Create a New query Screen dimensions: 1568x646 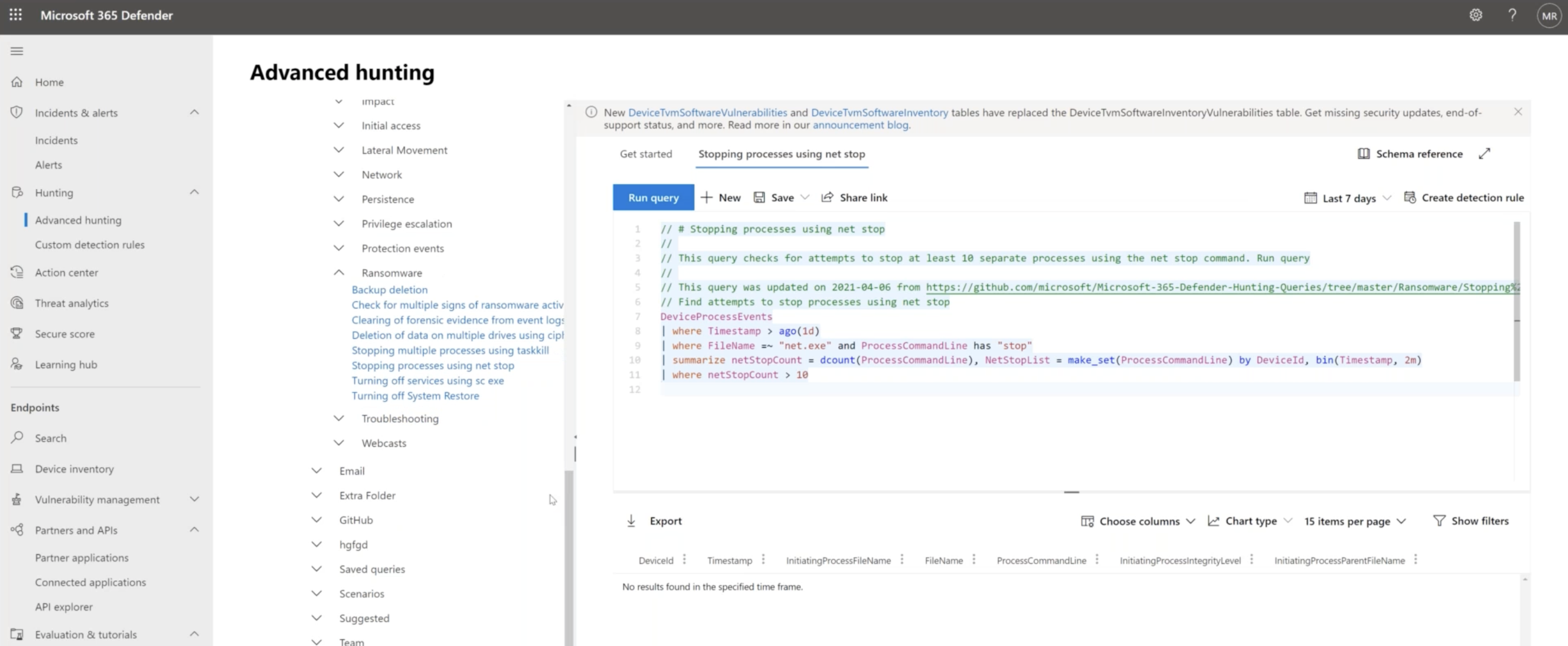pos(721,197)
